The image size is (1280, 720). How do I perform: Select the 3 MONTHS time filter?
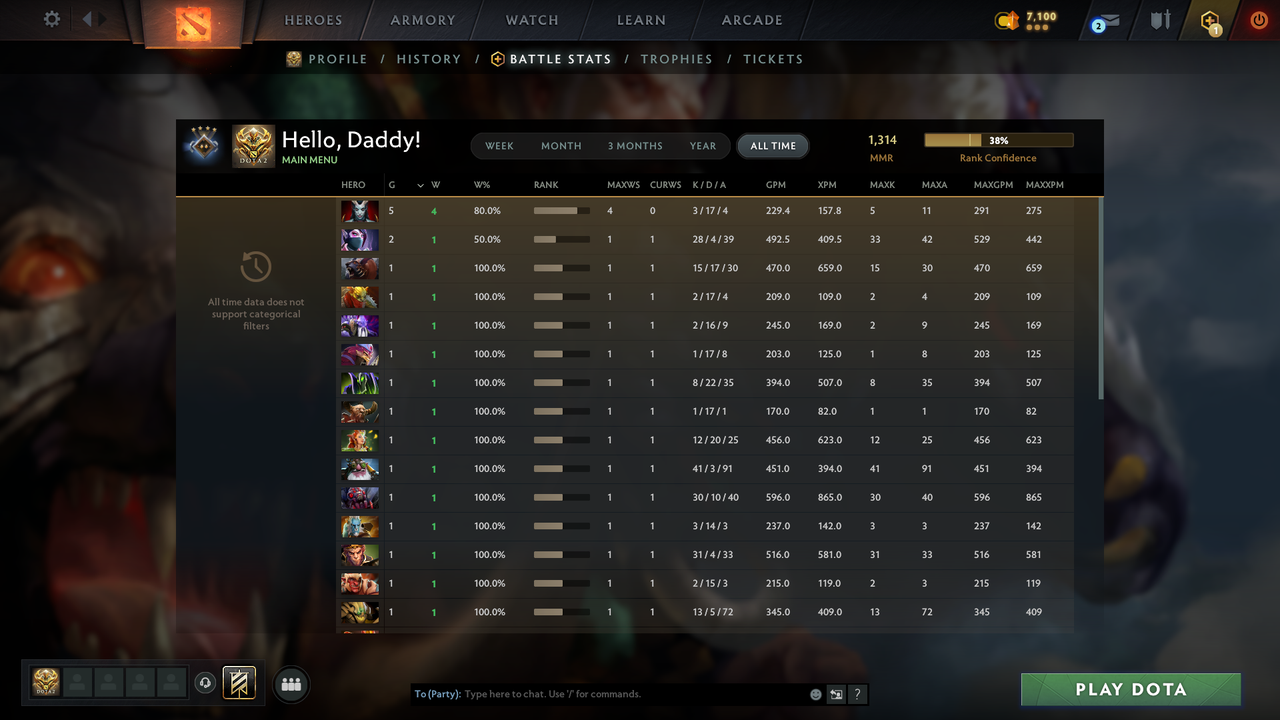635,146
